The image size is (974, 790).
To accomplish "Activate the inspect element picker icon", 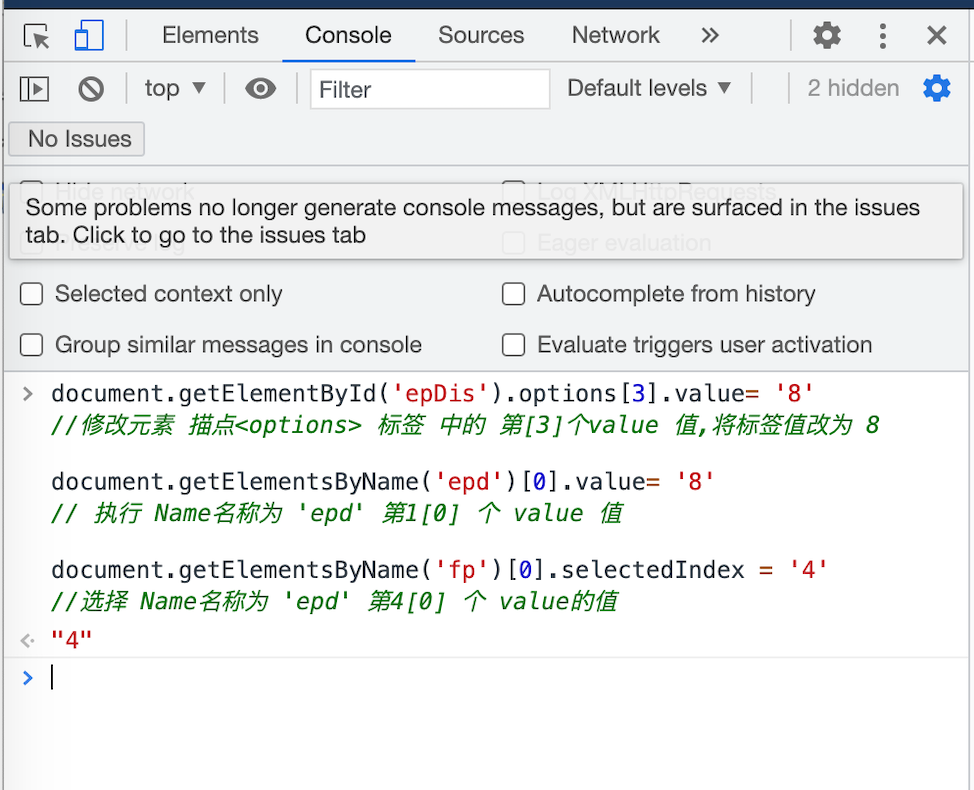I will coord(37,36).
